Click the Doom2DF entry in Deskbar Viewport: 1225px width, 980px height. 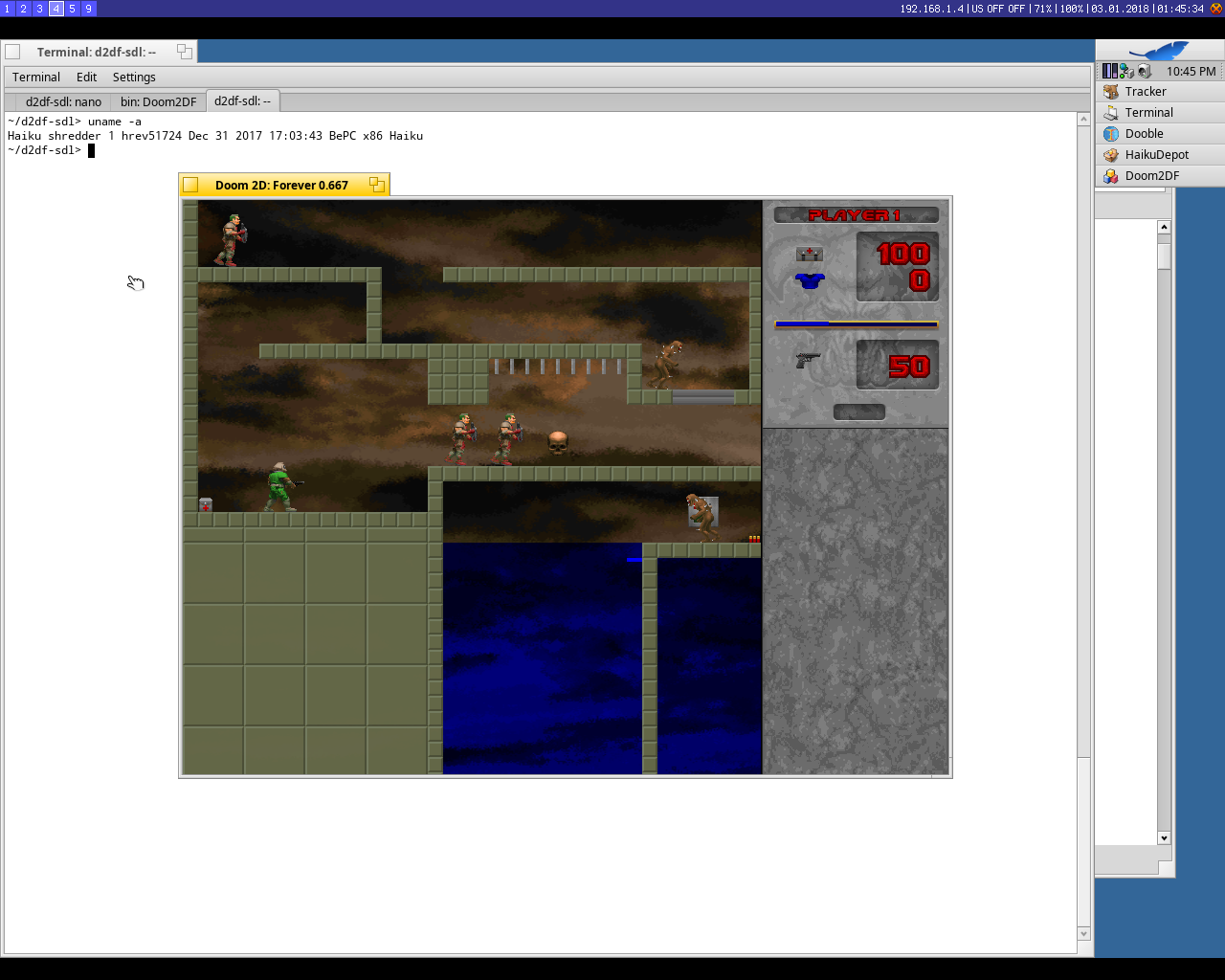coord(1160,176)
